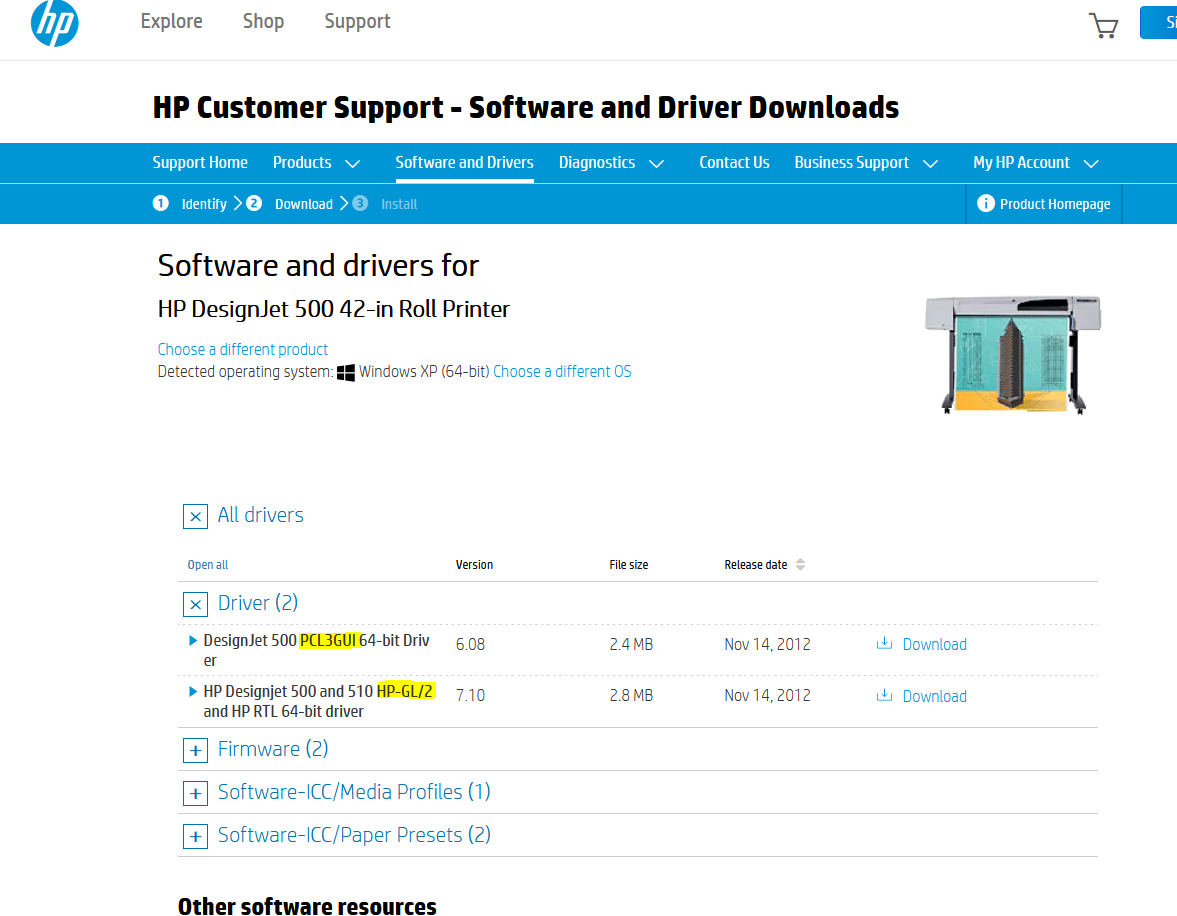Open the My HP Account menu
This screenshot has height=916, width=1177.
(1035, 162)
